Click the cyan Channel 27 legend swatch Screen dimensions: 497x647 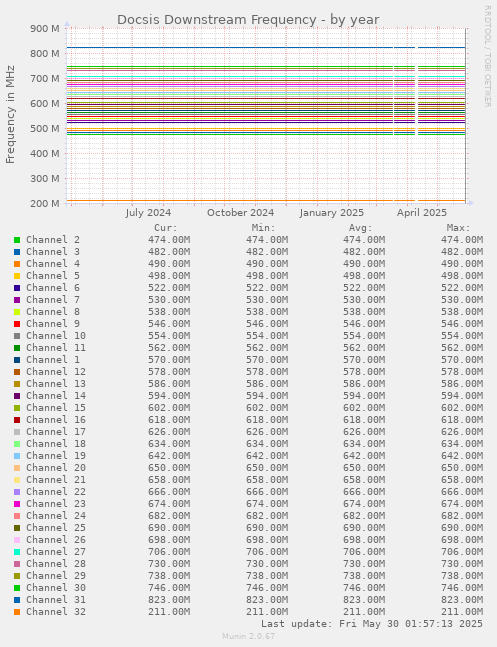pos(17,552)
